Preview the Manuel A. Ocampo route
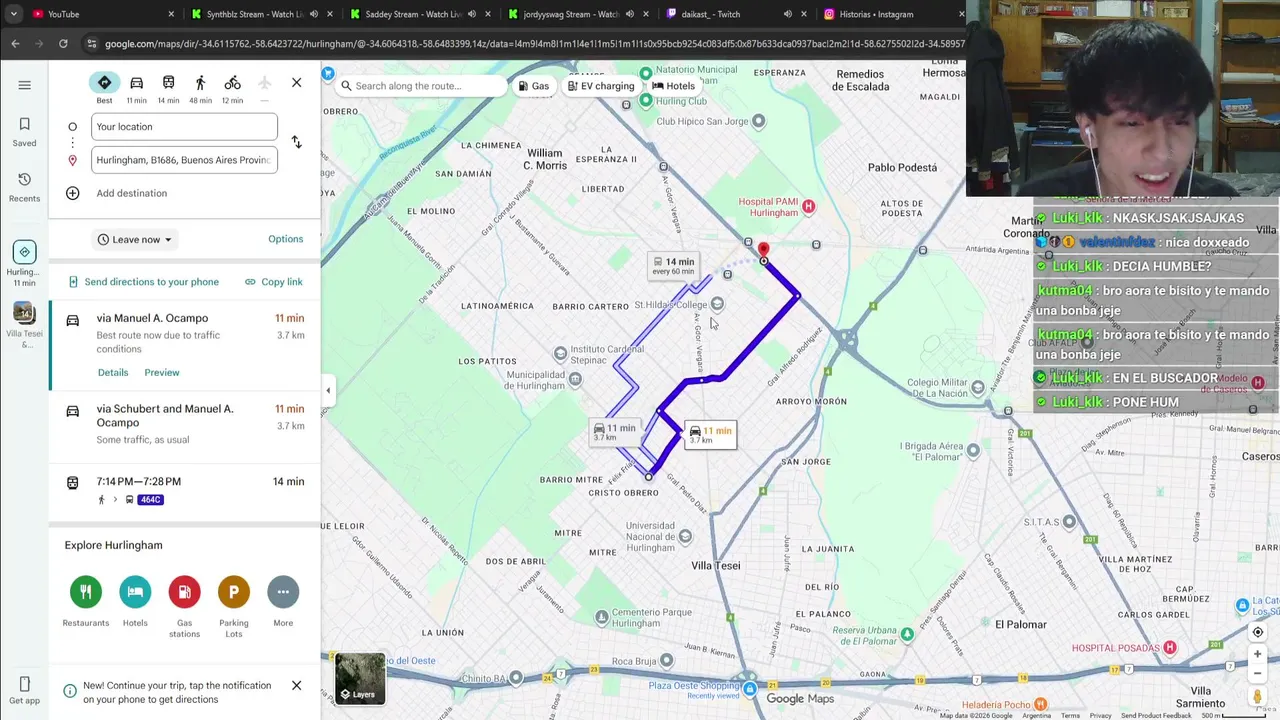The image size is (1280, 720). click(x=162, y=372)
